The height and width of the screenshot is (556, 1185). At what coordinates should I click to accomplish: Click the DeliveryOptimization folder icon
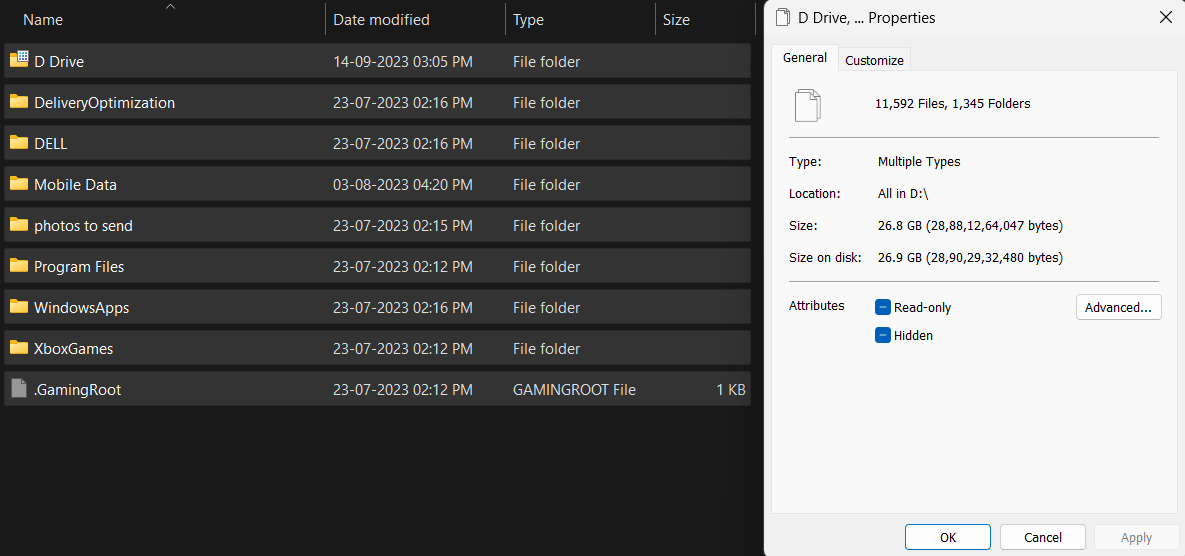[x=19, y=102]
